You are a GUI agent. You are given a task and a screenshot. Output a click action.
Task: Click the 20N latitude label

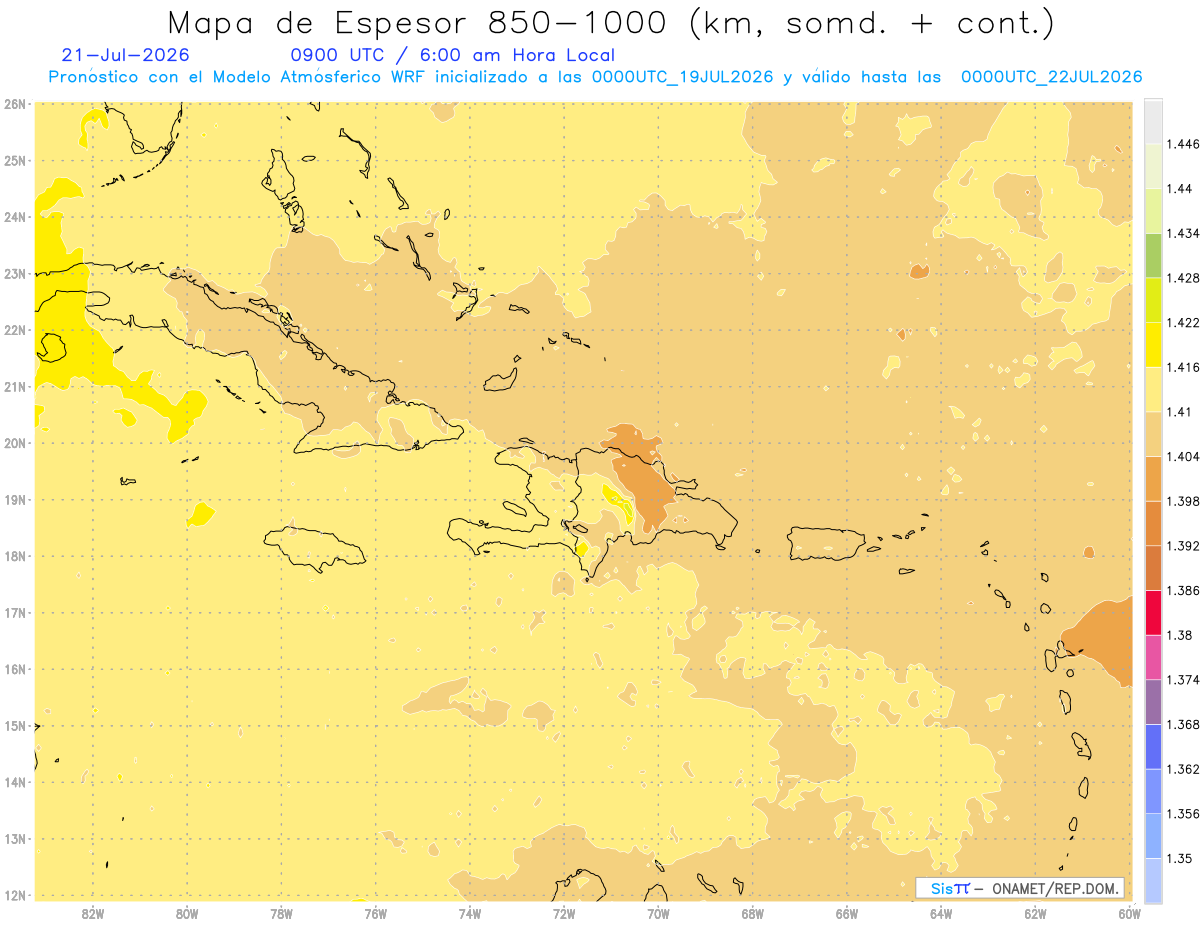14,443
